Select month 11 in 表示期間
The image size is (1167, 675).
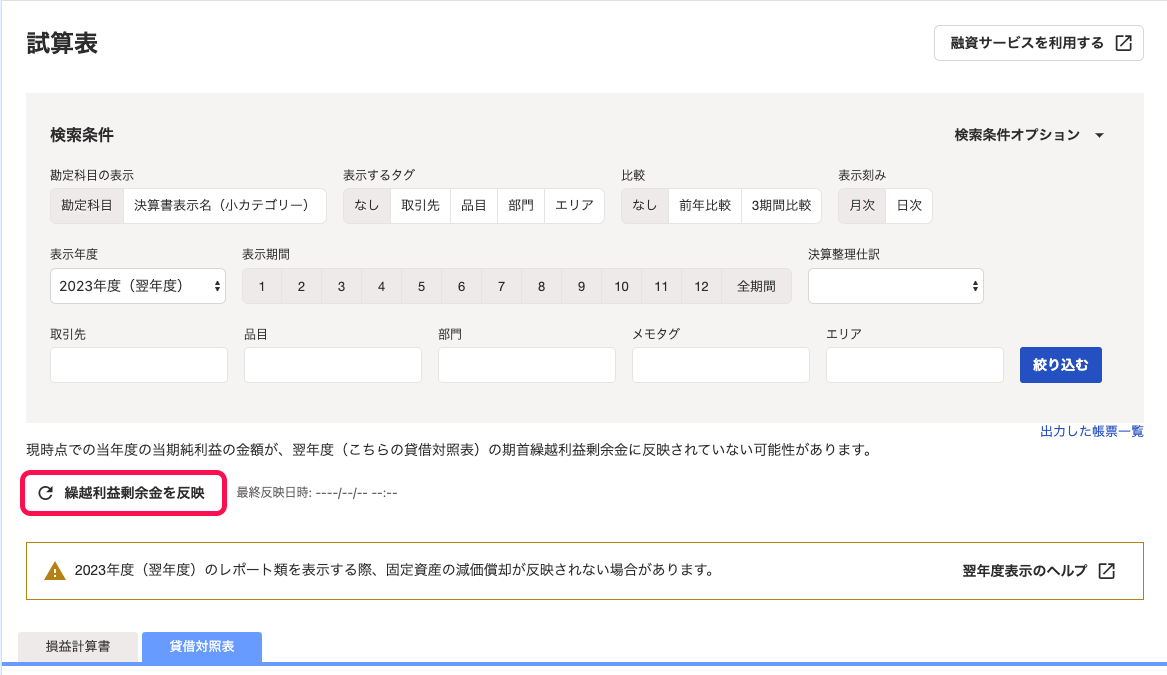pyautogui.click(x=662, y=287)
